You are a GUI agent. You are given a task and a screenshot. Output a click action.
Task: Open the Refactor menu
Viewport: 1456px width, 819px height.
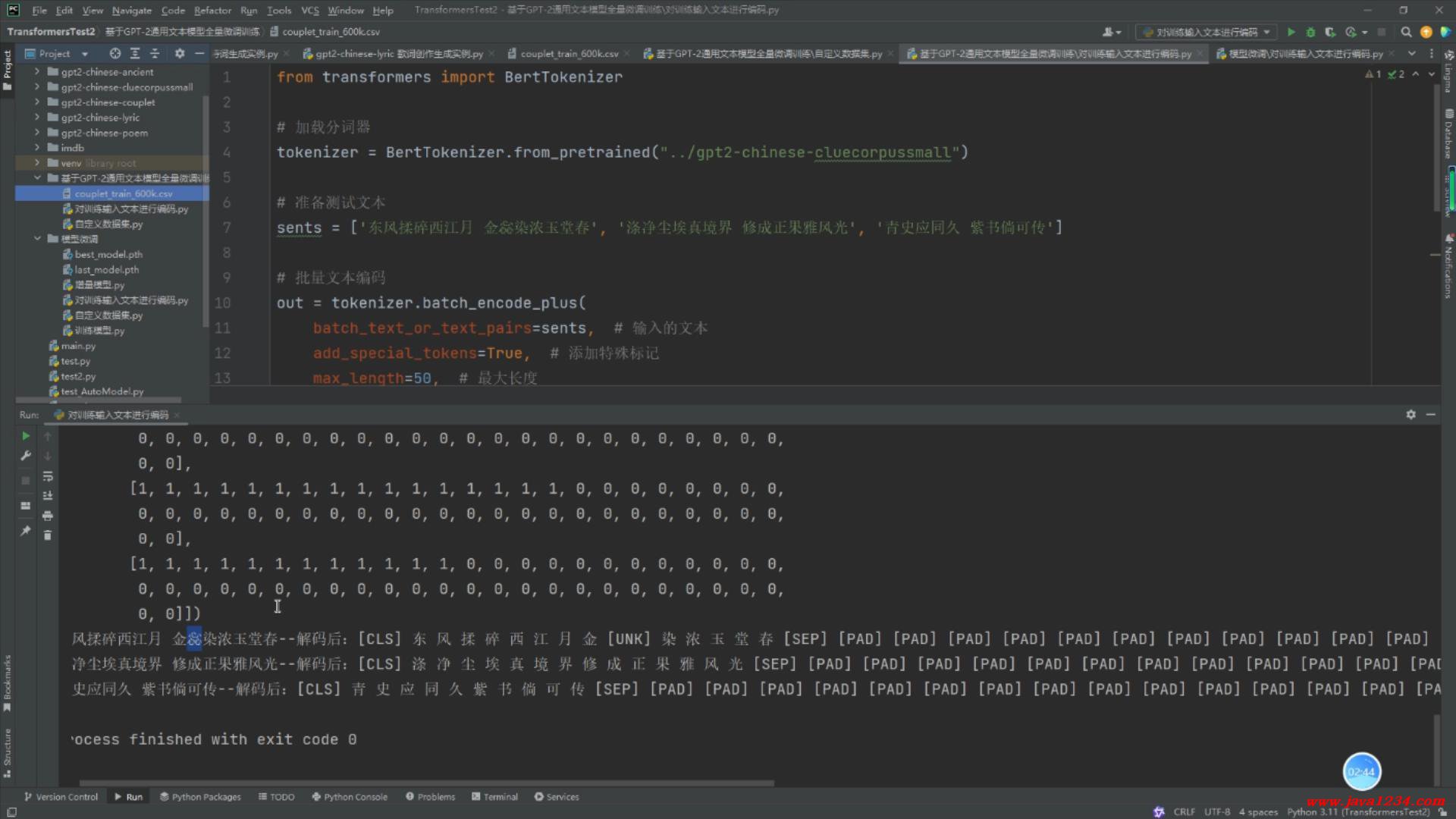pyautogui.click(x=212, y=11)
